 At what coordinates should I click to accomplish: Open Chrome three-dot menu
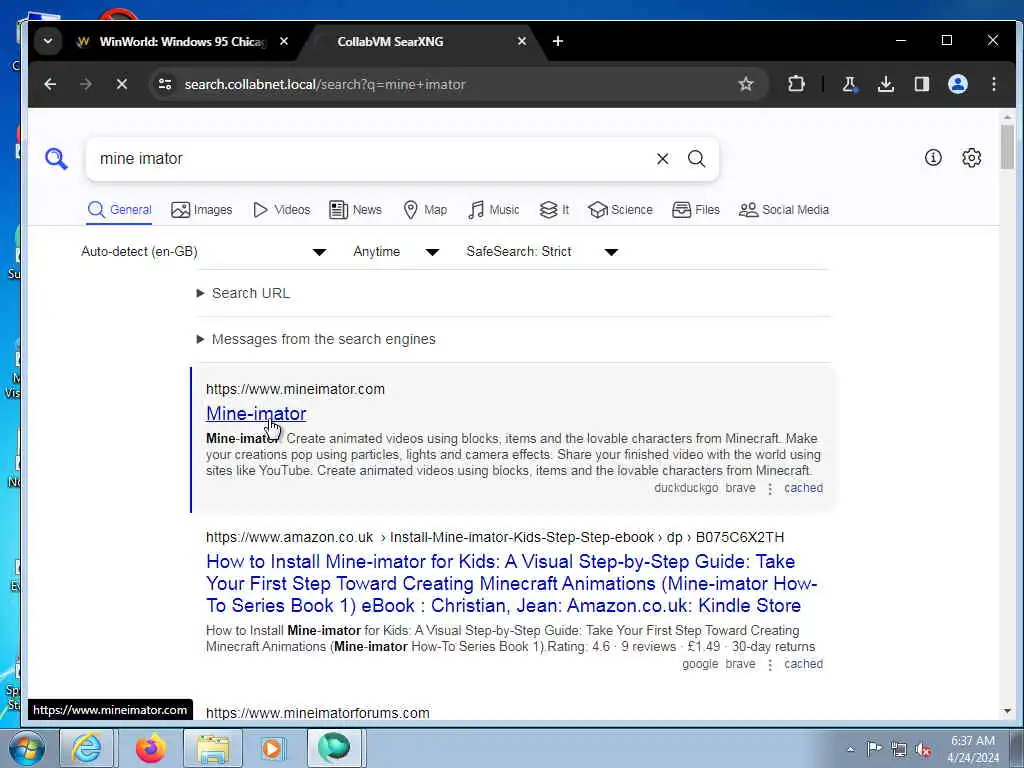coord(993,84)
